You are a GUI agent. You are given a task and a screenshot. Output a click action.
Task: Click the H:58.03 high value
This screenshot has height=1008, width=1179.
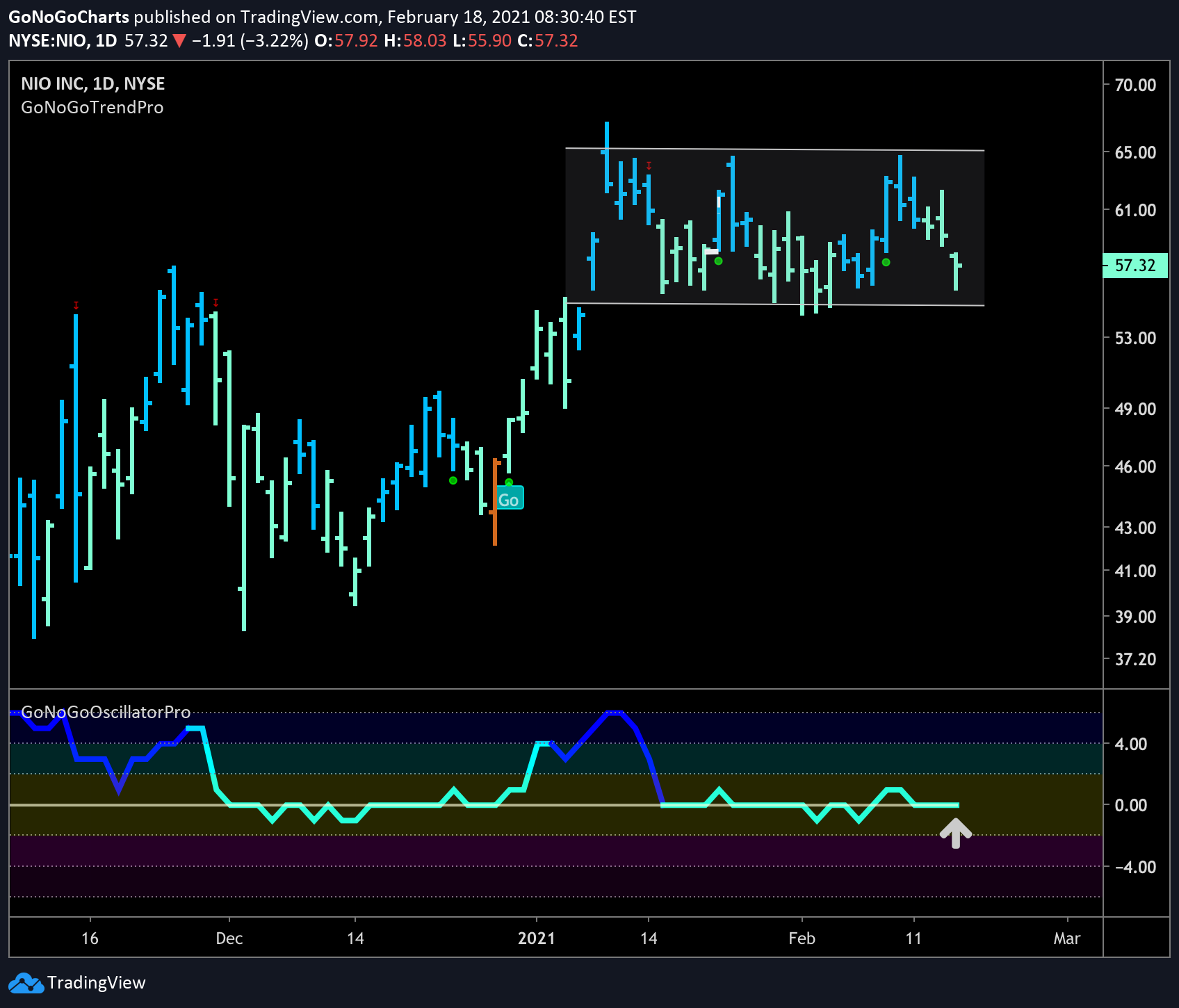click(415, 41)
